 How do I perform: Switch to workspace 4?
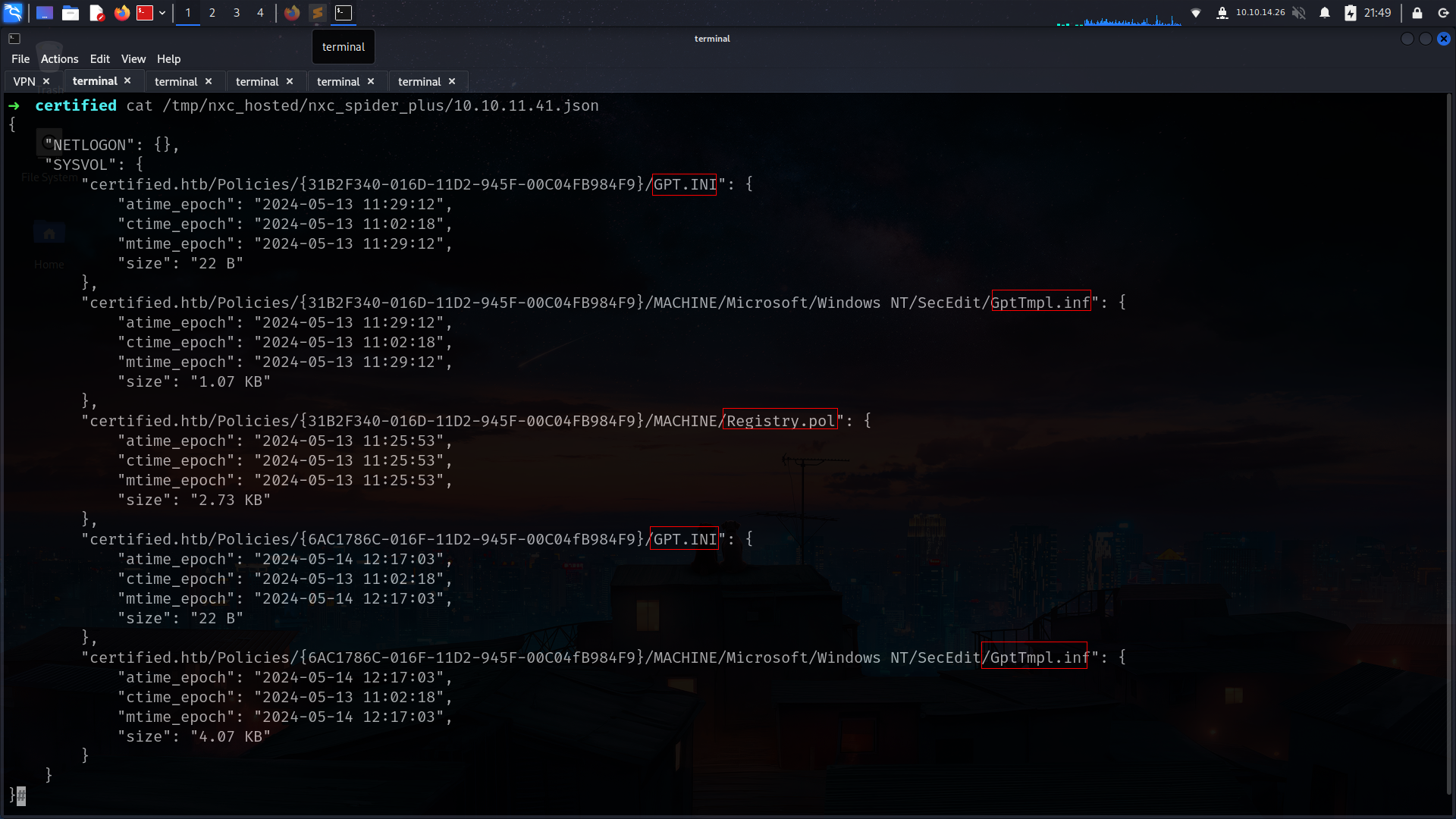coord(260,13)
